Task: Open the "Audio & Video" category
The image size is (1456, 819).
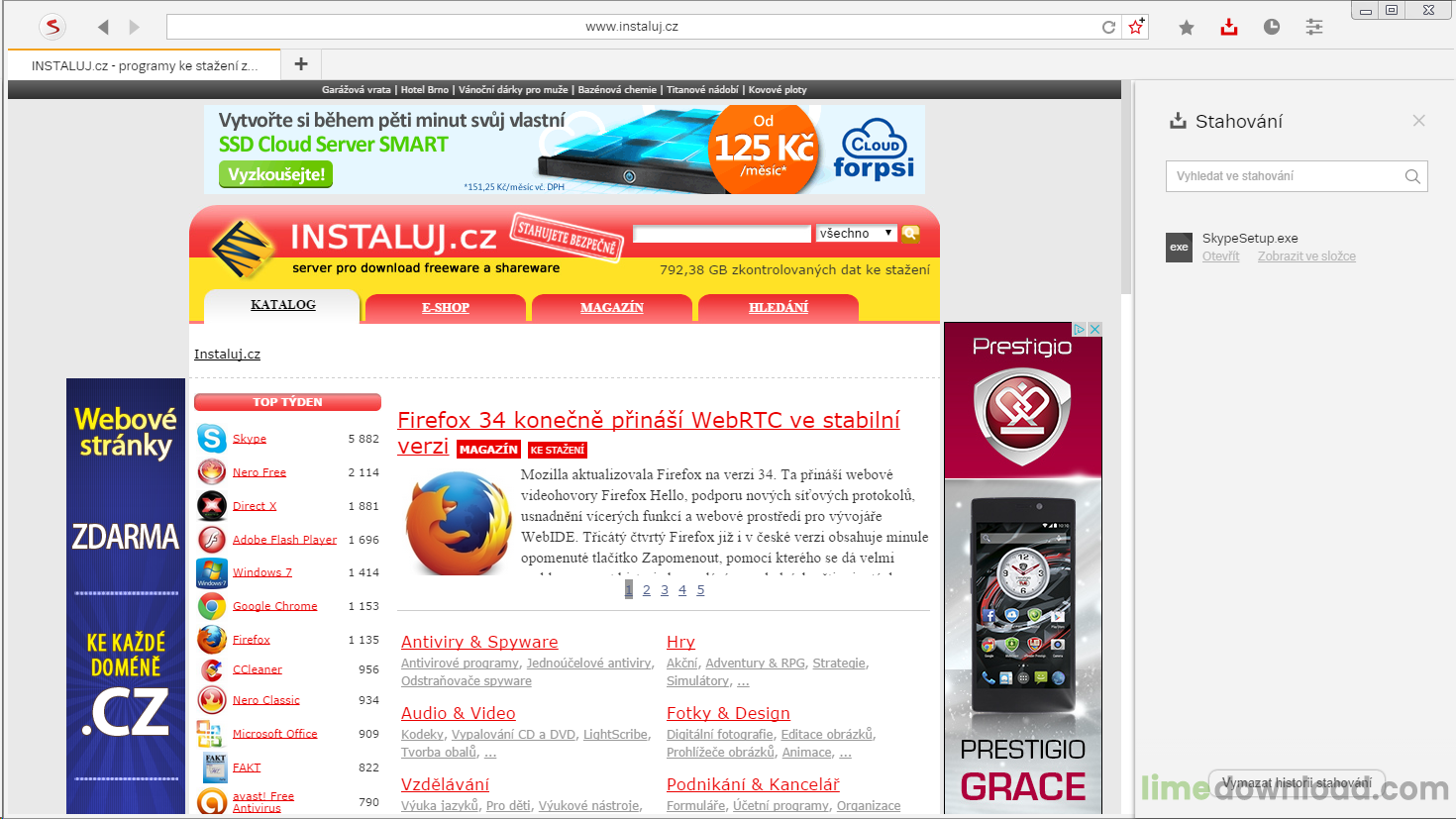Action: click(459, 713)
